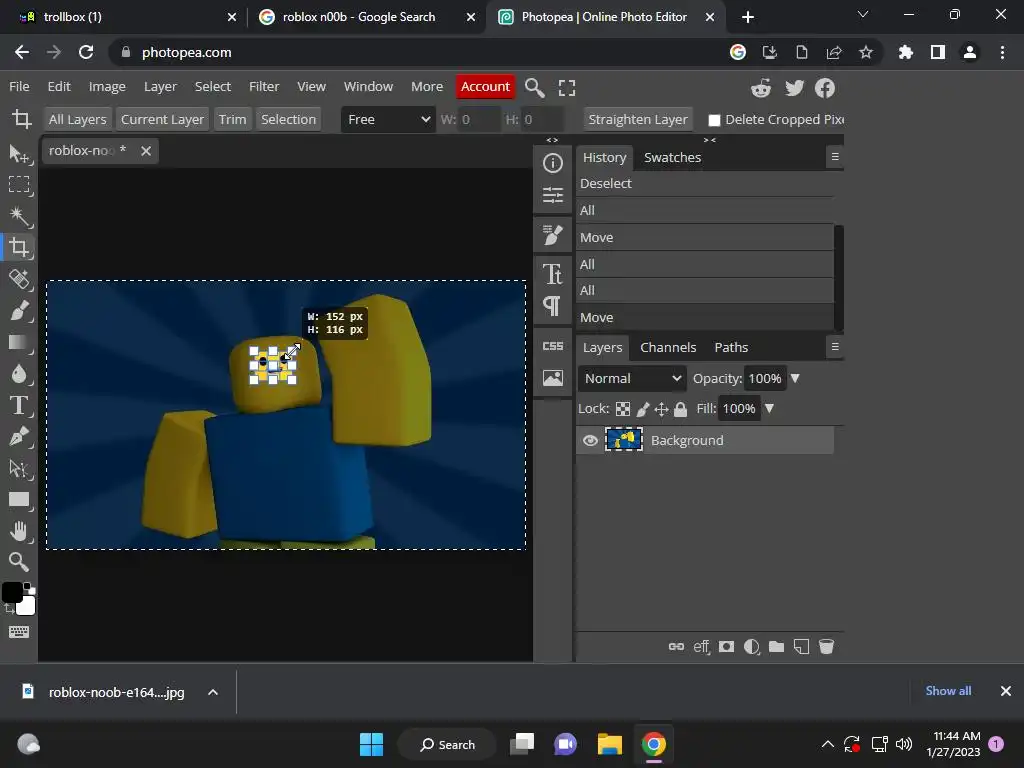1024x768 pixels.
Task: Delete layer with trash icon
Action: tap(826, 647)
